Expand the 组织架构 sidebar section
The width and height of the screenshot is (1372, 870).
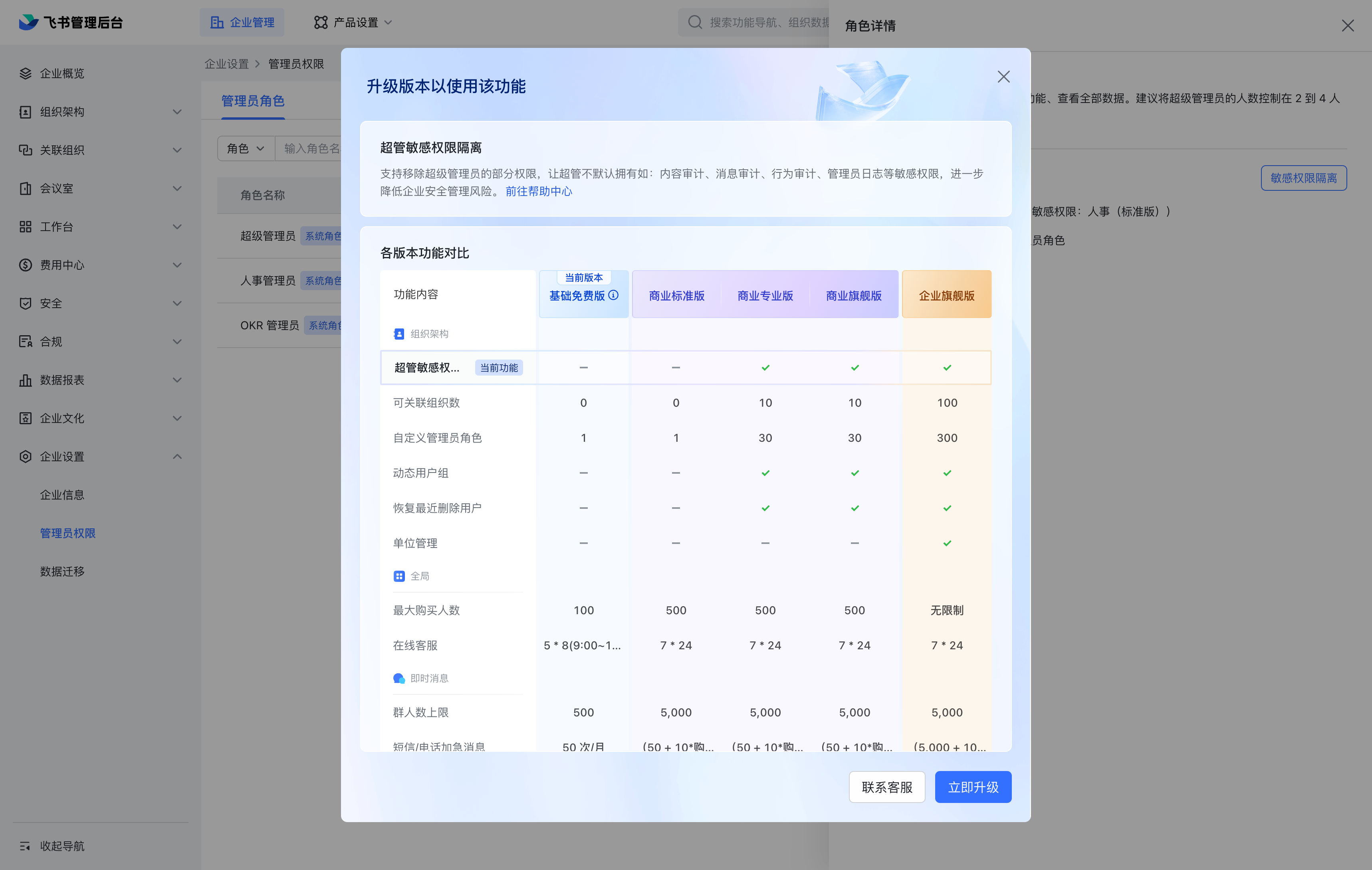(177, 112)
